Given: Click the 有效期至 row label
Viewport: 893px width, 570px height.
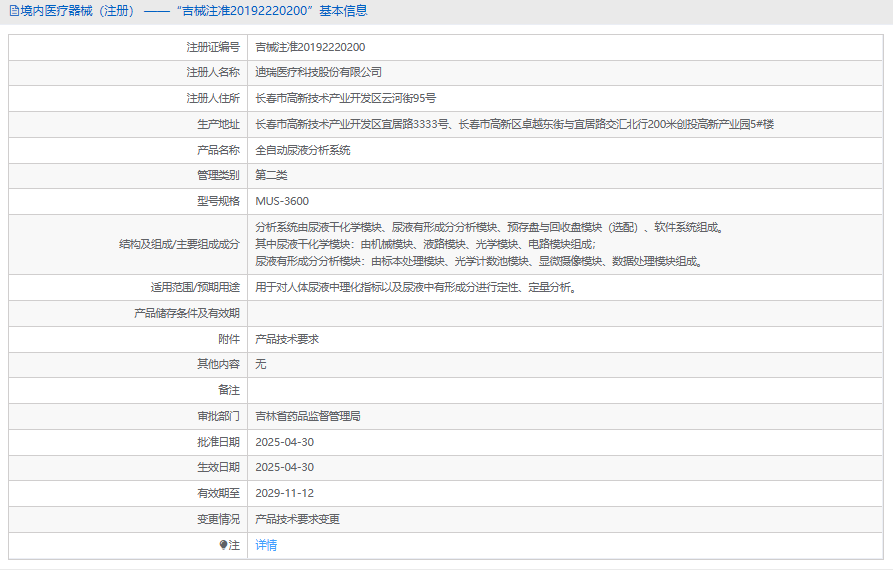Looking at the screenshot, I should pos(218,493).
